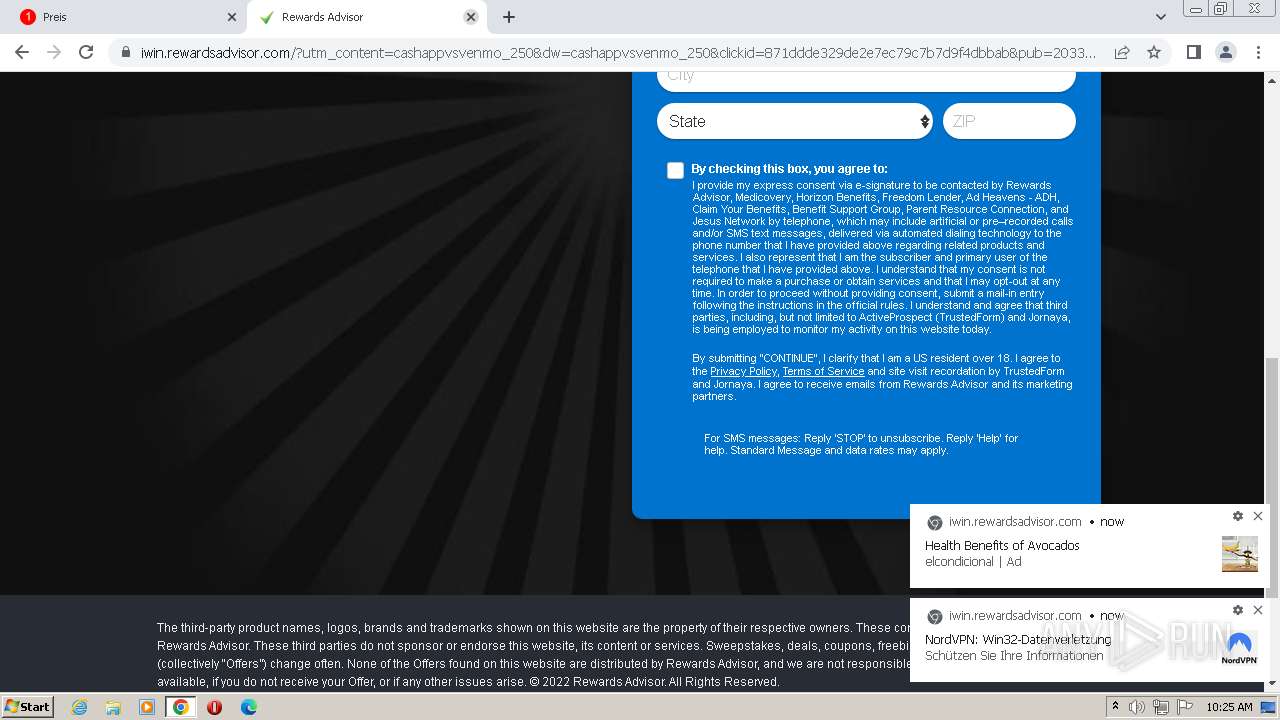The width and height of the screenshot is (1280, 720).
Task: Open a new browser tab
Action: (x=509, y=17)
